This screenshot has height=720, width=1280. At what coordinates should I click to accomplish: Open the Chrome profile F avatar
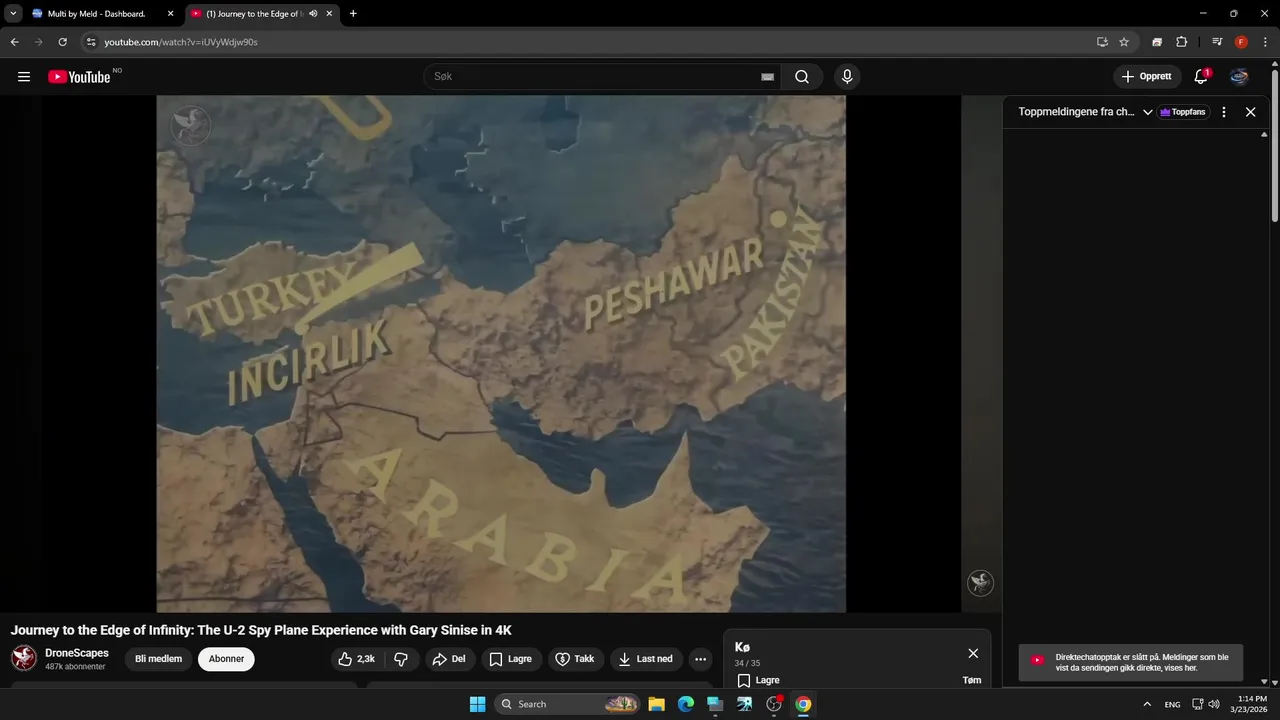(1241, 42)
